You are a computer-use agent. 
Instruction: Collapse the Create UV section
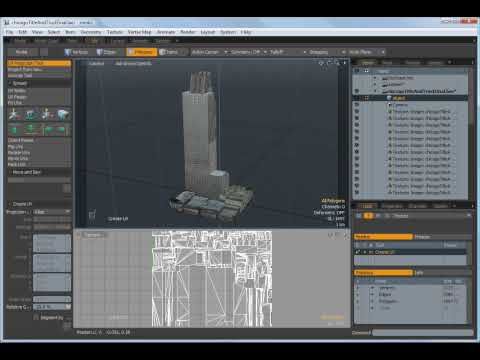(x=9, y=204)
